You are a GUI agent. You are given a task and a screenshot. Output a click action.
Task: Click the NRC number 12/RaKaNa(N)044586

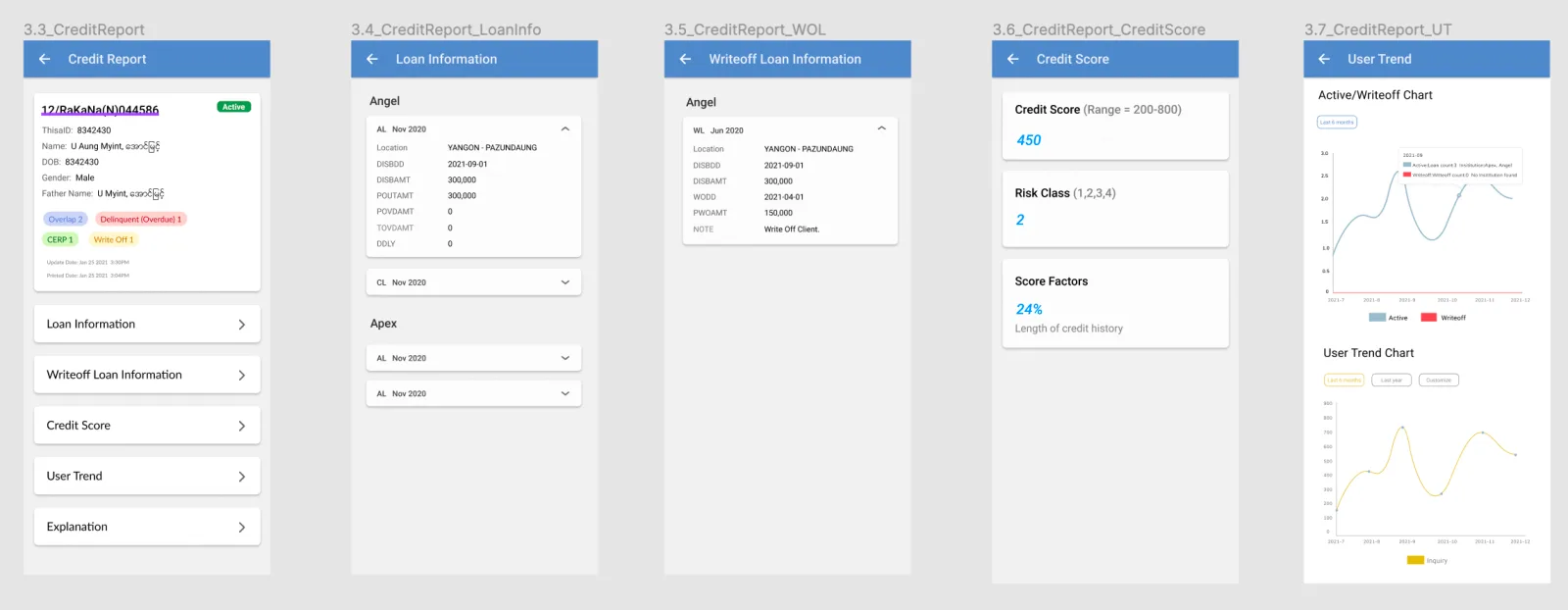(100, 110)
